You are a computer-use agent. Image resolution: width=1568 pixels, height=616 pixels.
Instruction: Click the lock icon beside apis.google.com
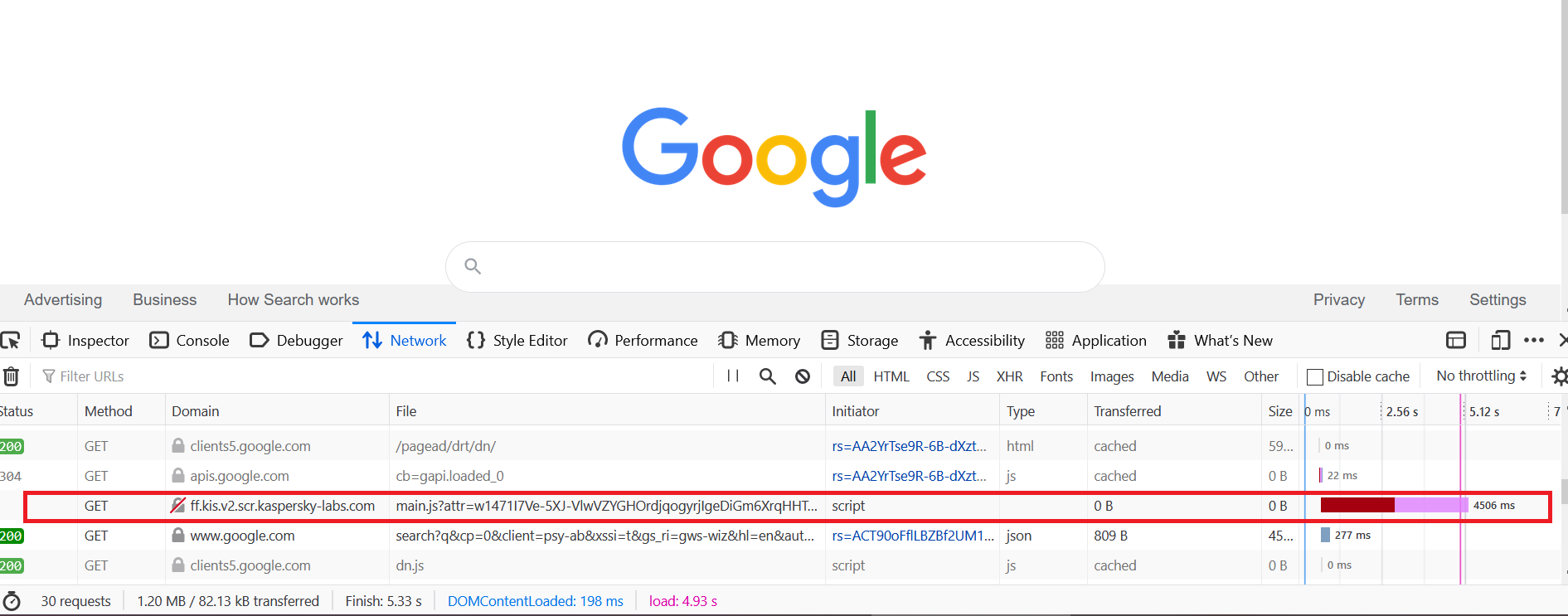(x=178, y=475)
